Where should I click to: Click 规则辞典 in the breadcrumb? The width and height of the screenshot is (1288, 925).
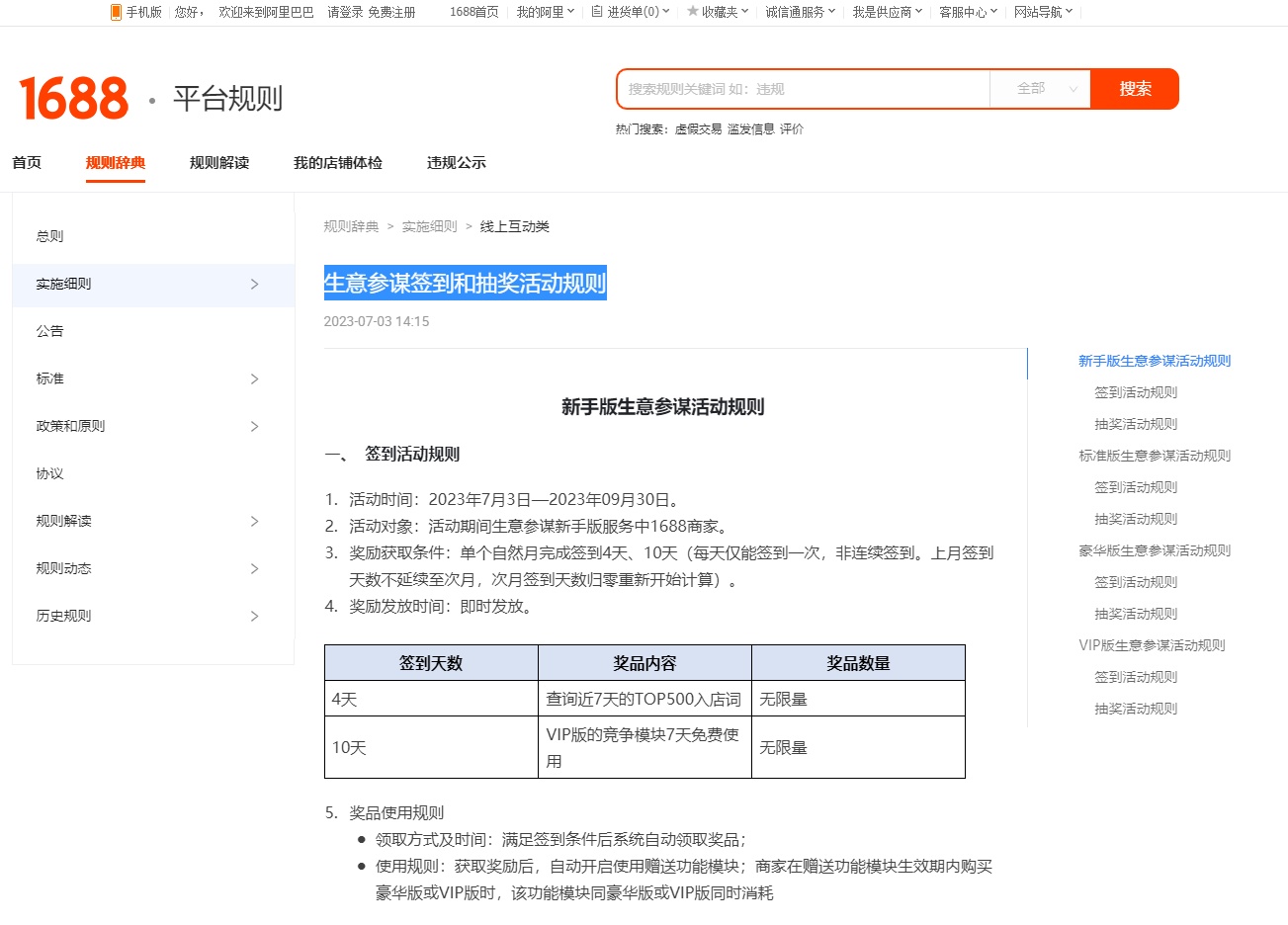(351, 226)
